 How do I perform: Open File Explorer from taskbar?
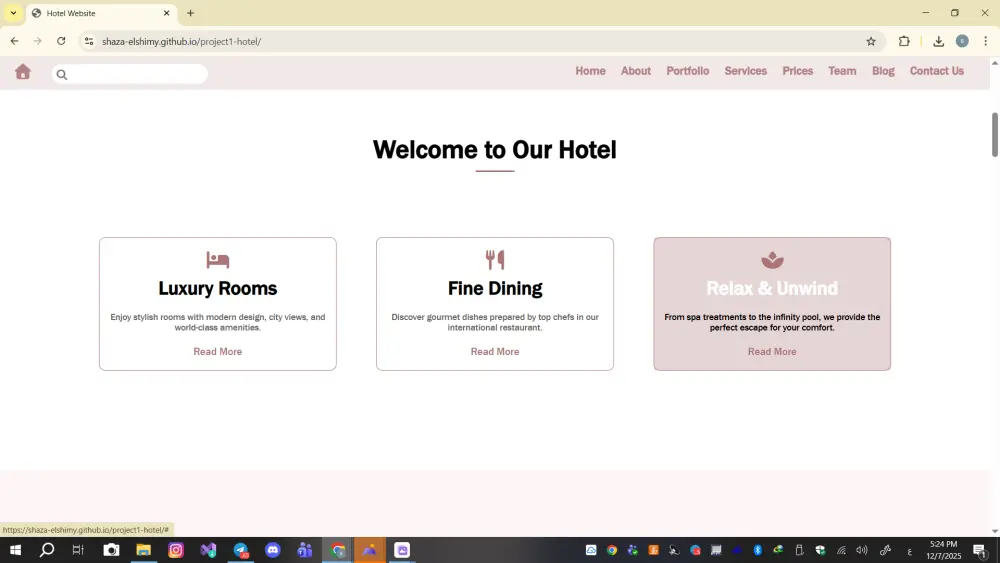(x=143, y=550)
